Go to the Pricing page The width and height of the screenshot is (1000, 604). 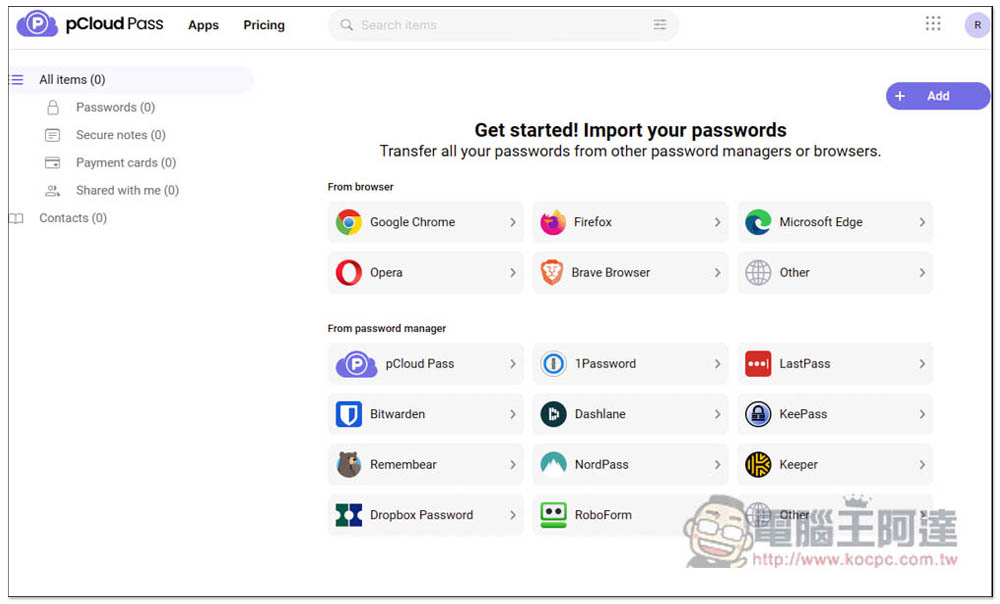tap(264, 25)
